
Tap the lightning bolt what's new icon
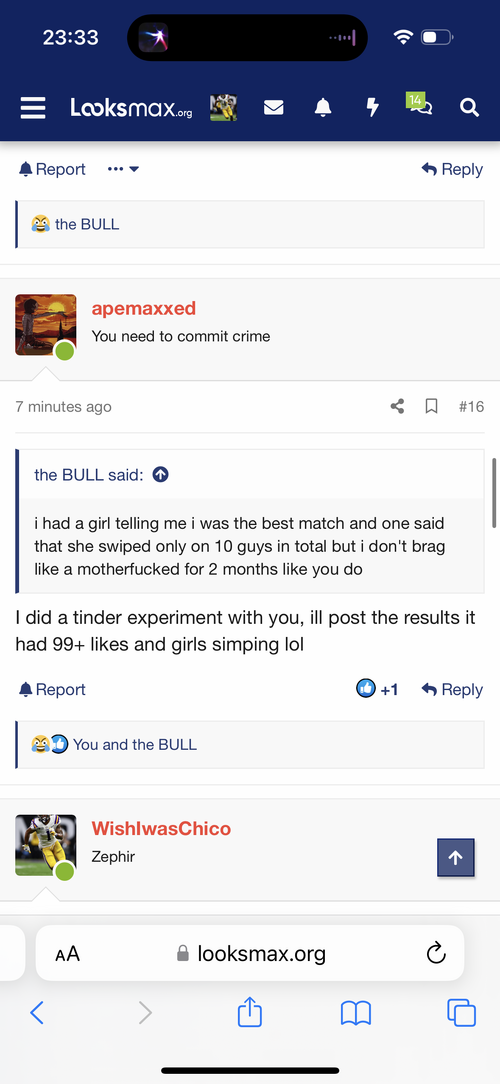[372, 108]
